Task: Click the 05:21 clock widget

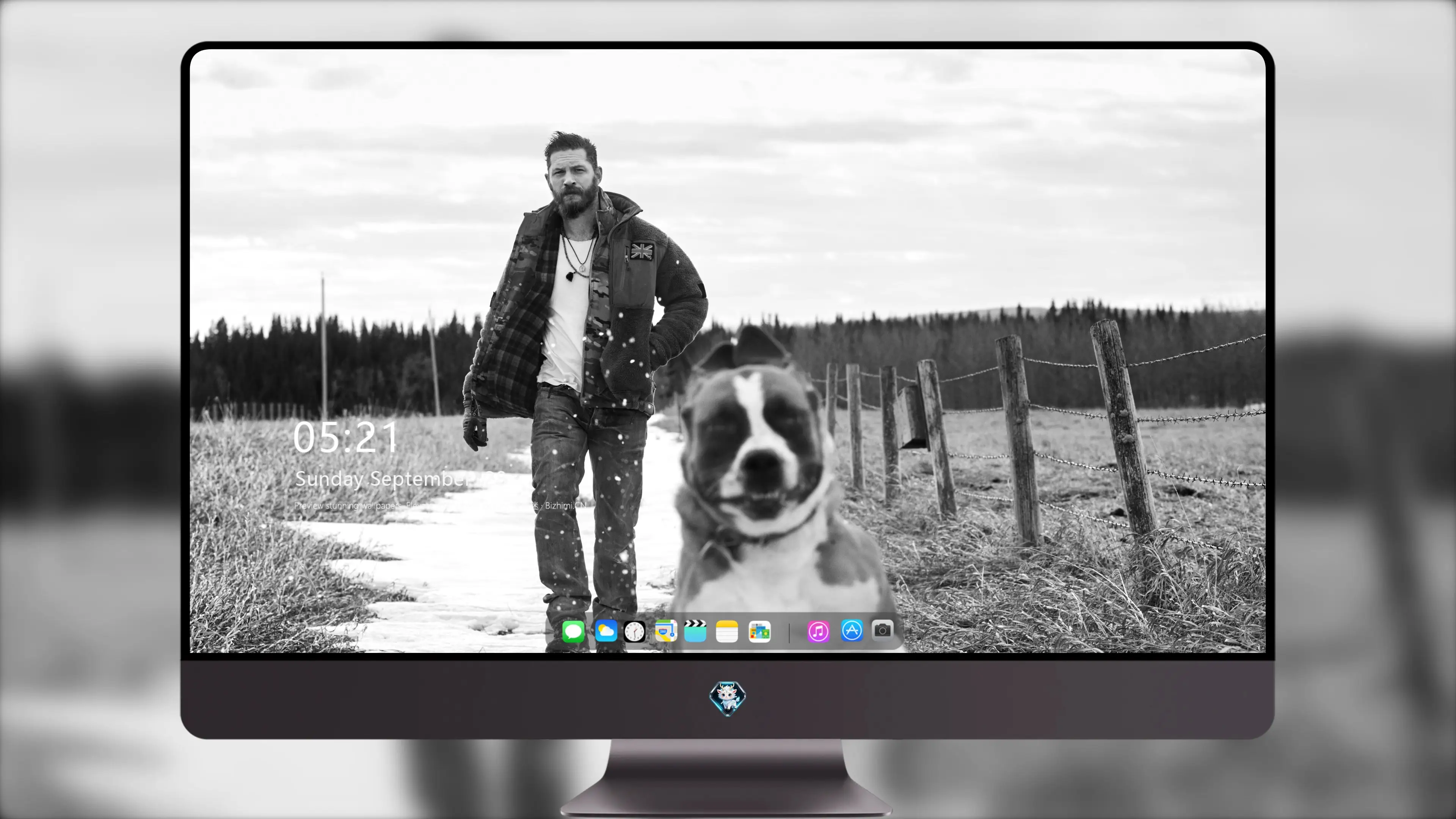Action: [x=345, y=437]
